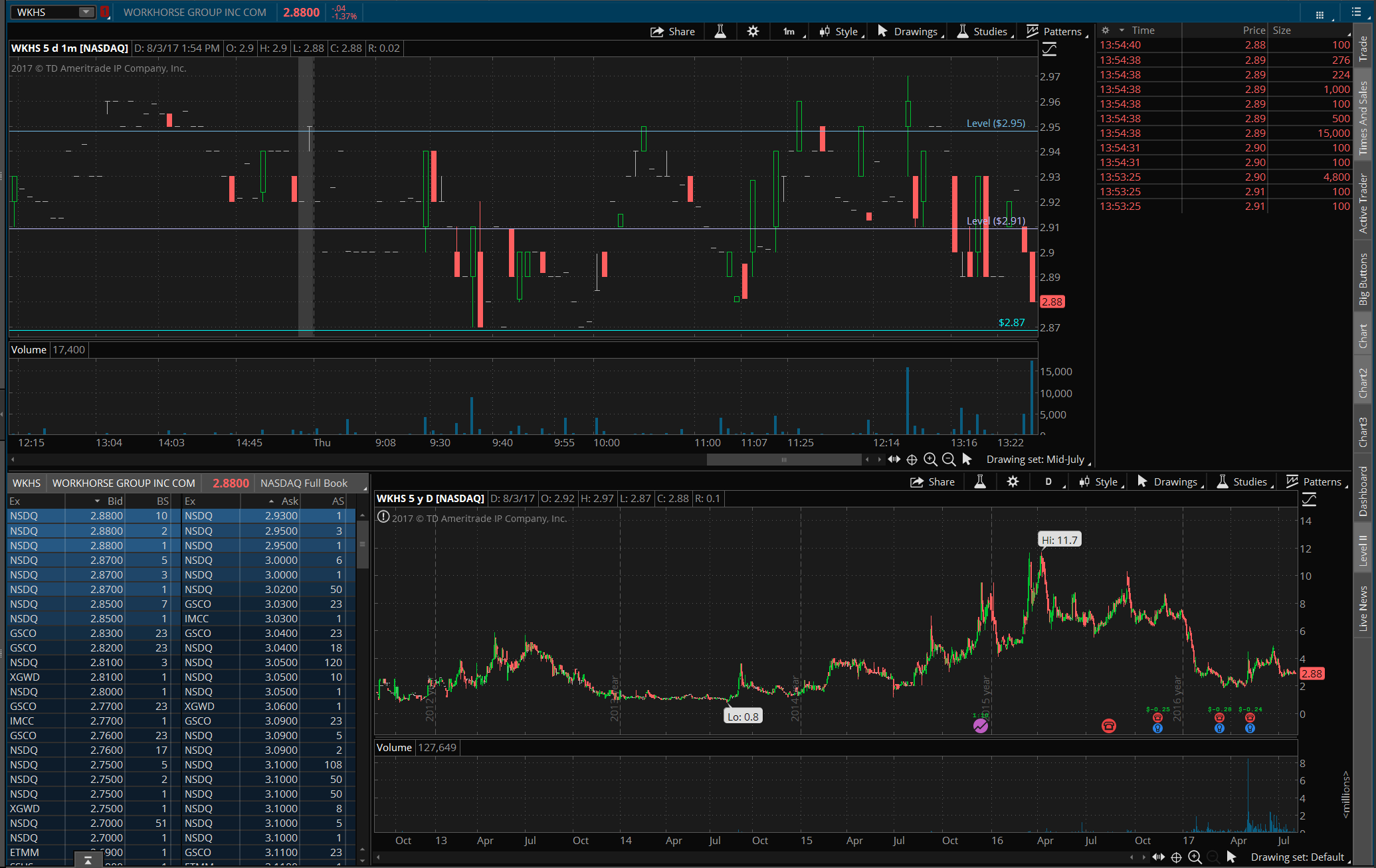Open Drawing set: Mid-July menu

tap(1035, 460)
